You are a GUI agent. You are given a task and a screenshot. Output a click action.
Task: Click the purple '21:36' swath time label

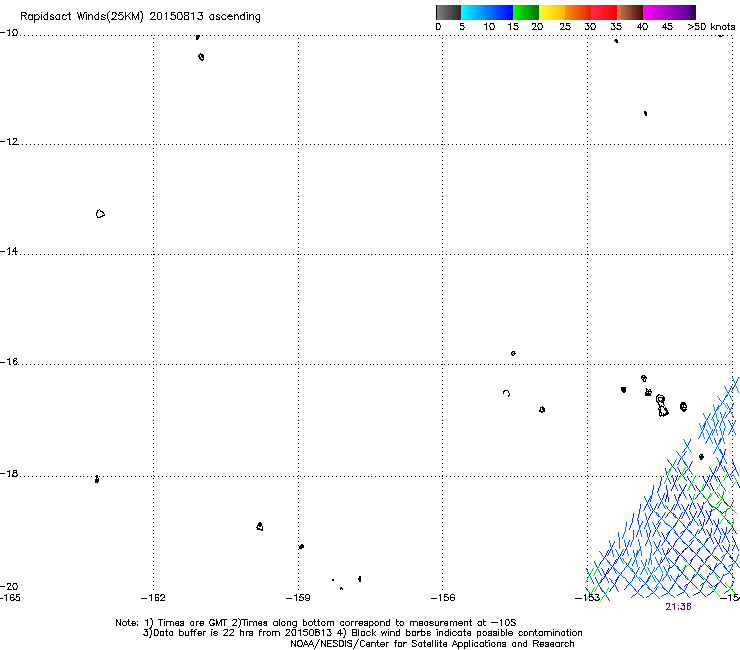678,607
